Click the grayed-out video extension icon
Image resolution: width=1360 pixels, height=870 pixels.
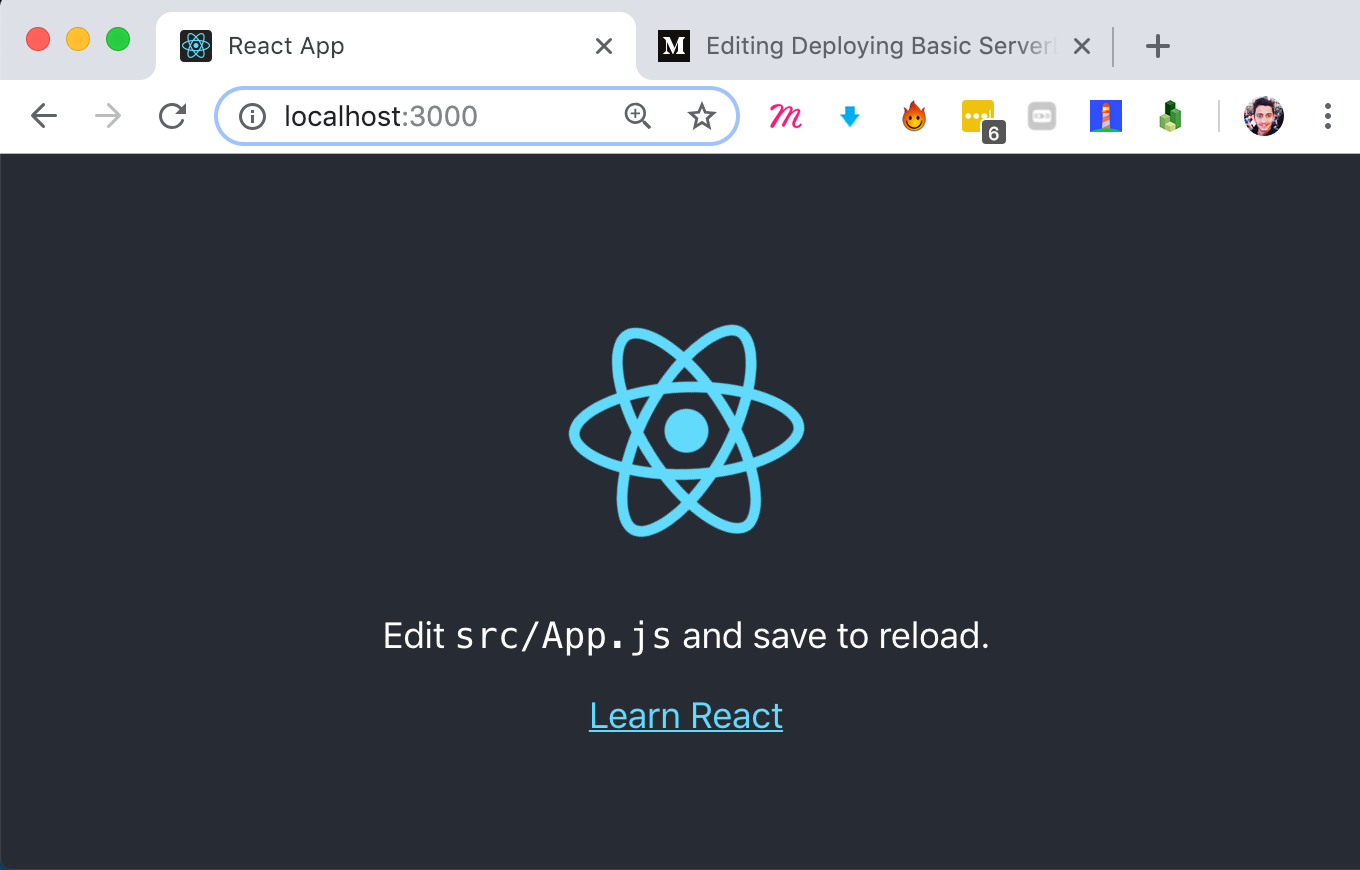(x=1042, y=116)
